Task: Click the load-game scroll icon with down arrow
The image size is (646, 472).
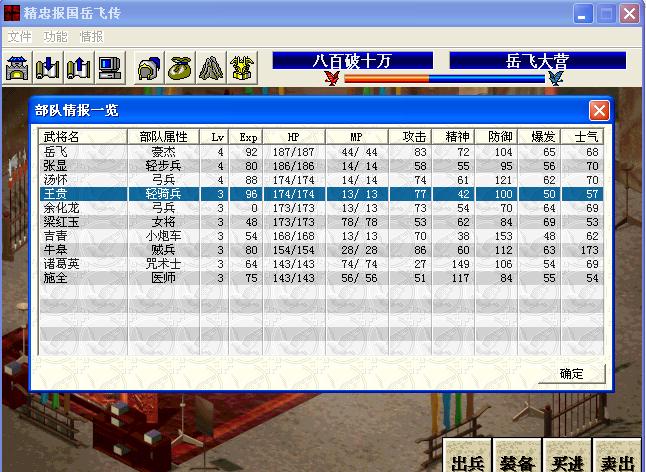Action: [48, 68]
